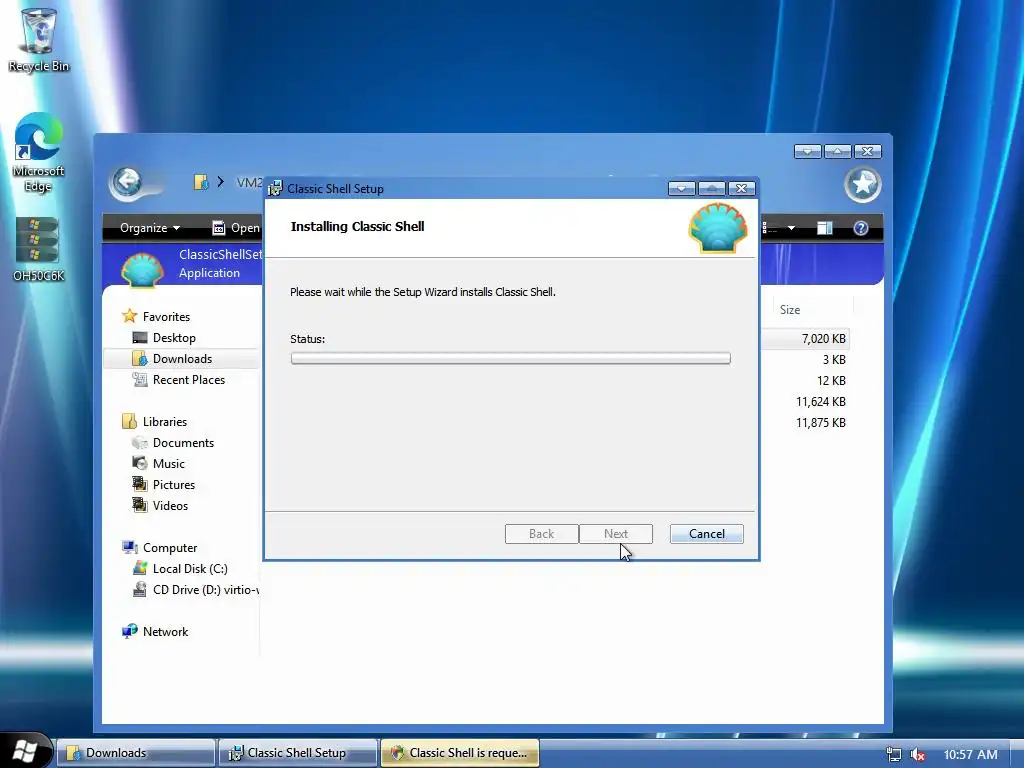Click the Computer icon in sidebar
Image resolution: width=1024 pixels, height=768 pixels.
point(129,547)
